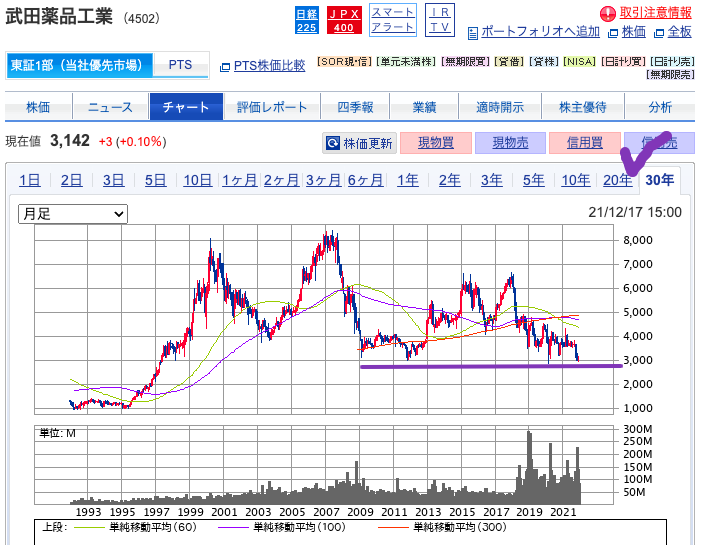Select 東証1部（当社優先市場） market toggle
The image size is (702, 545).
coord(79,65)
